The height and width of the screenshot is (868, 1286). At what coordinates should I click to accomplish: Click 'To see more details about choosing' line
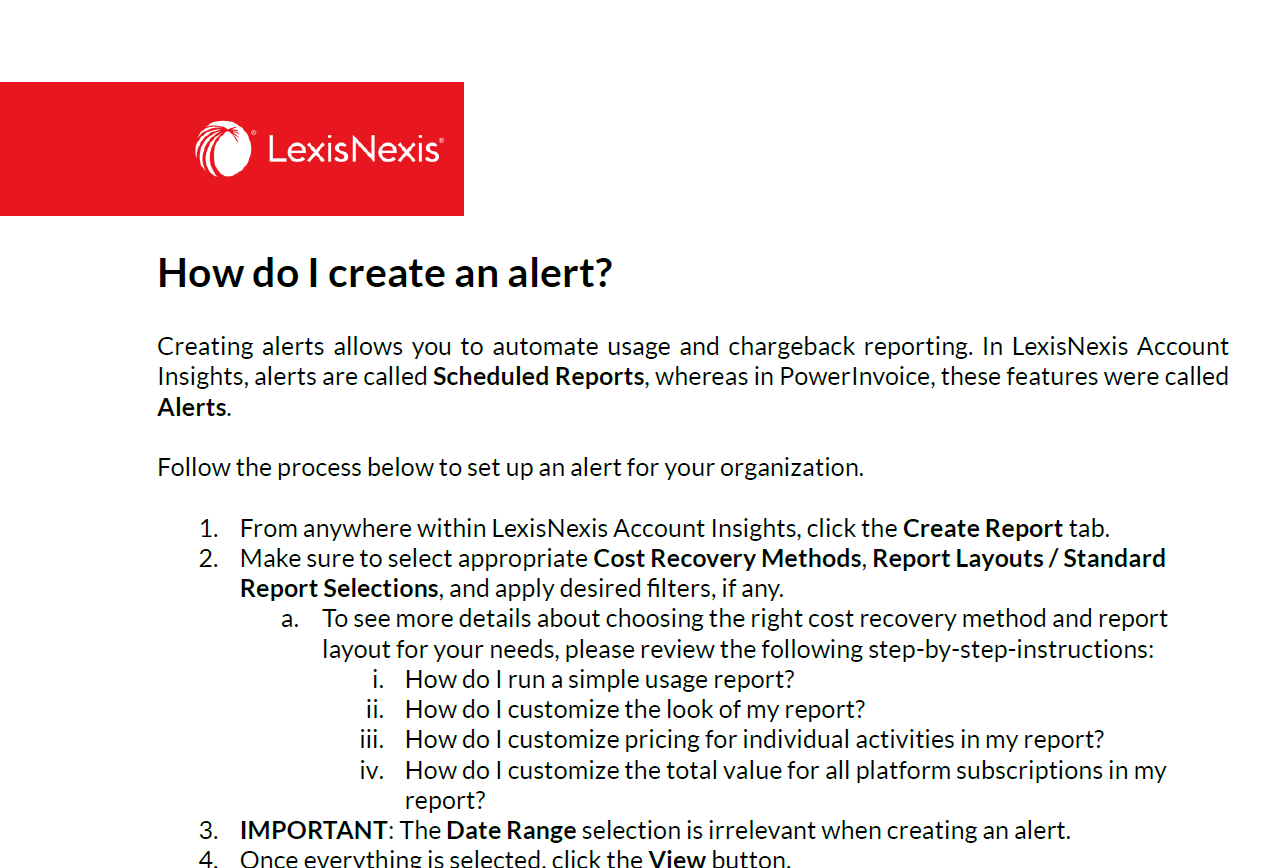coord(745,619)
